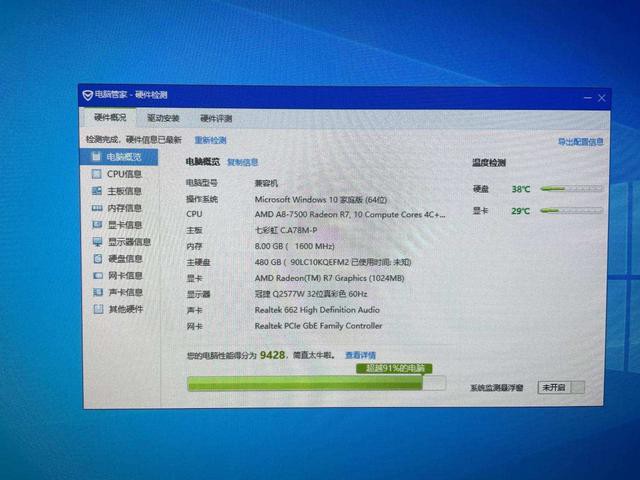Click the 重新检测 link
Image resolution: width=640 pixels, height=480 pixels.
pyautogui.click(x=210, y=140)
